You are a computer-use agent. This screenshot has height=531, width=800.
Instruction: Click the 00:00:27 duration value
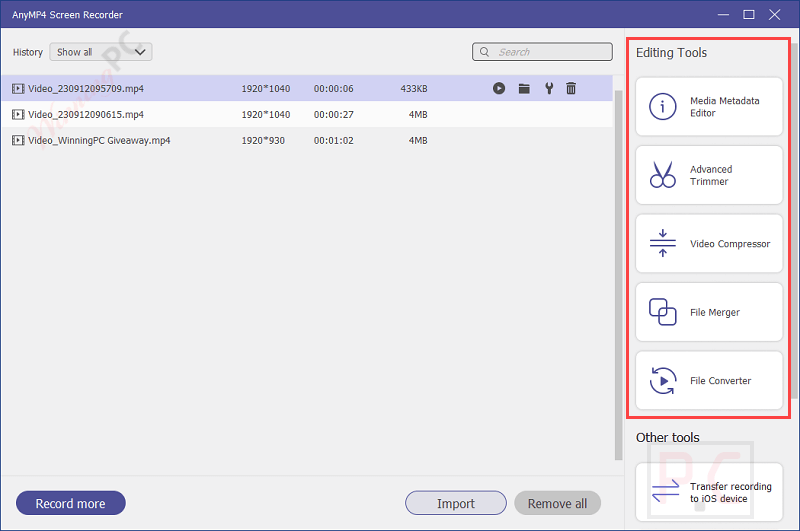[334, 115]
